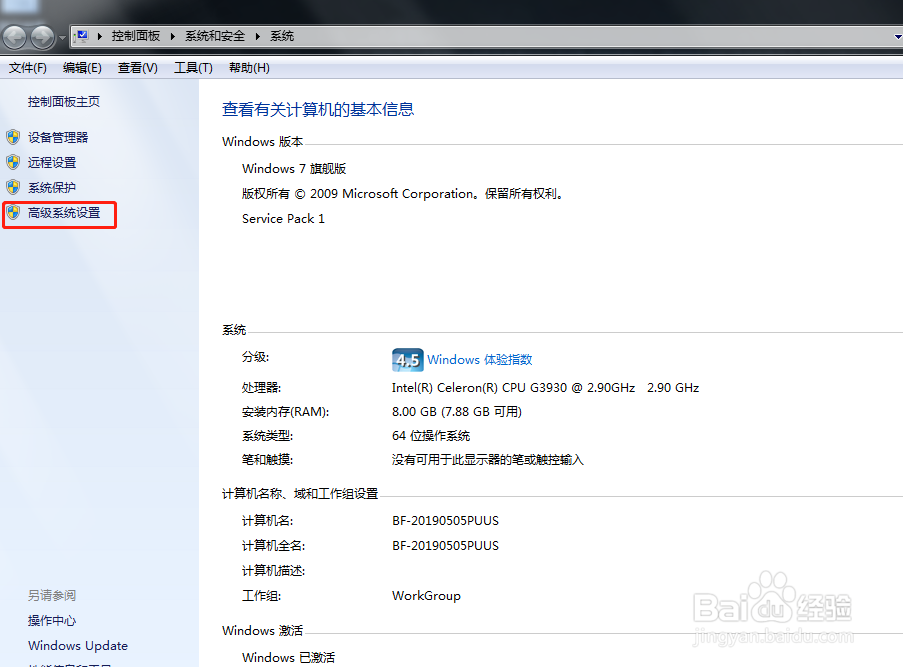903x667 pixels.
Task: Click the Windows 7 旗舰版 edition text
Action: pos(294,169)
